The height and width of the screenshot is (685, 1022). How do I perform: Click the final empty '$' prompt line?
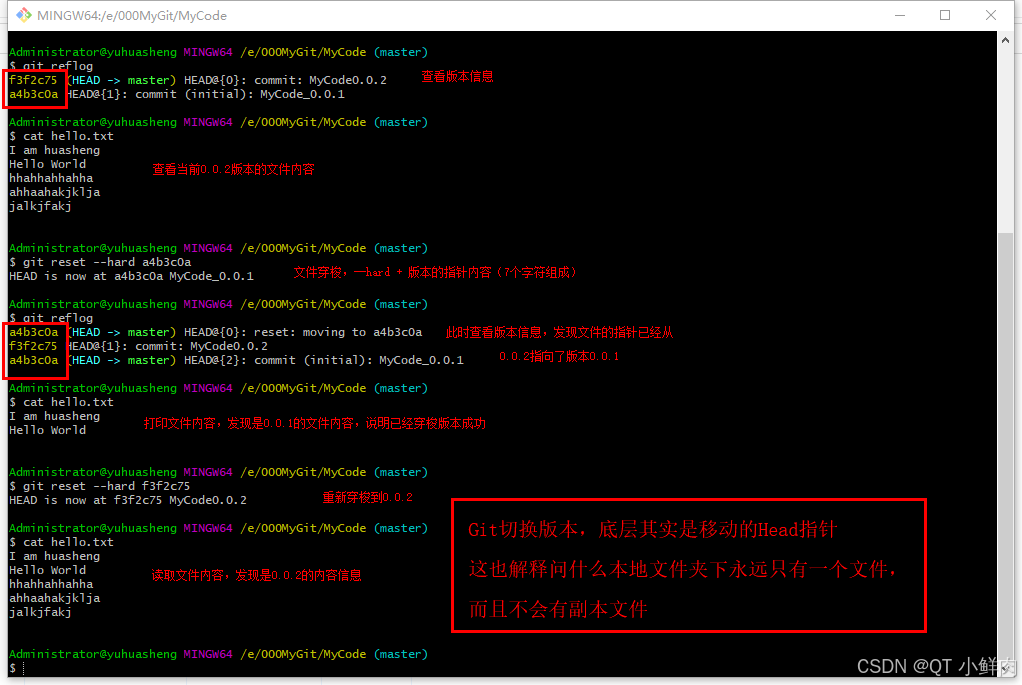[x=16, y=668]
